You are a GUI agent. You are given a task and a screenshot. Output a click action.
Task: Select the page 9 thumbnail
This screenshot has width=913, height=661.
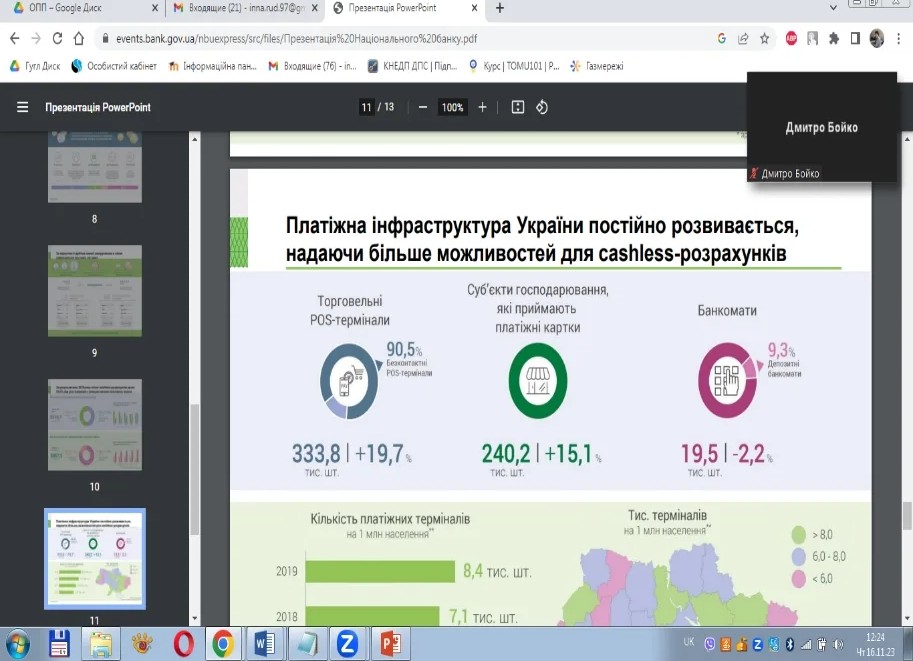point(95,292)
